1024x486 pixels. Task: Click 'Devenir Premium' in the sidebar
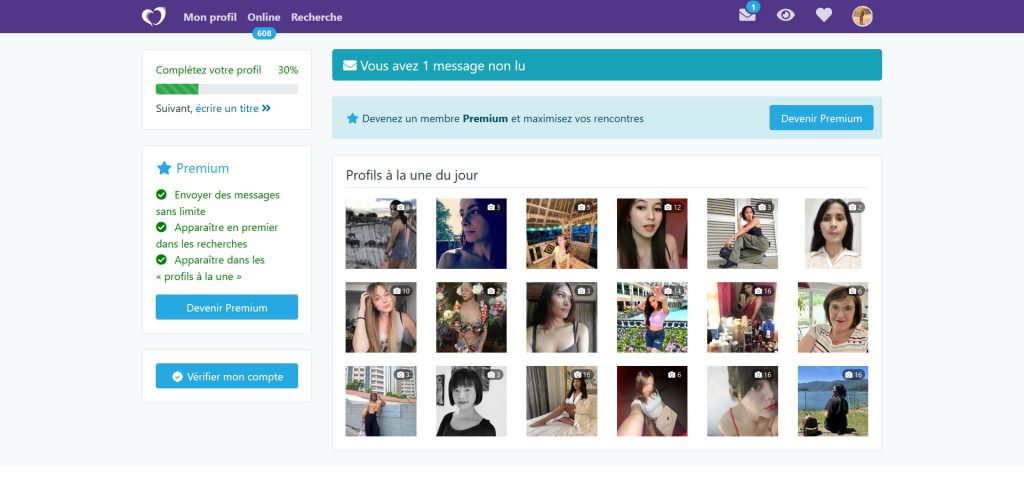pyautogui.click(x=227, y=307)
